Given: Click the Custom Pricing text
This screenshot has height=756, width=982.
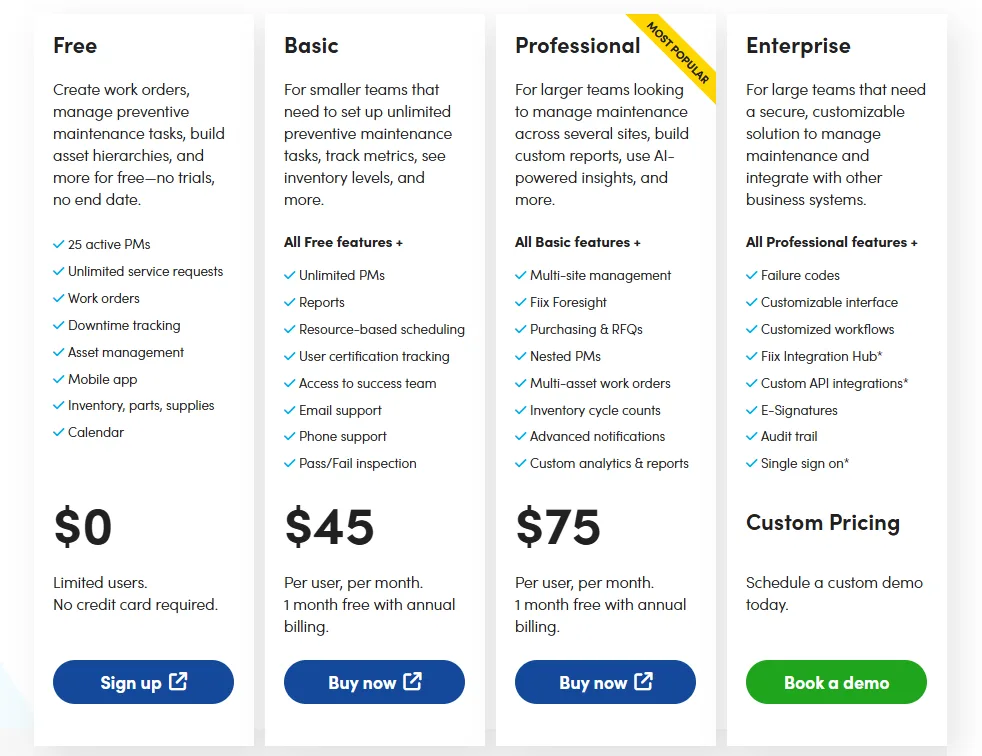Looking at the screenshot, I should coord(823,522).
